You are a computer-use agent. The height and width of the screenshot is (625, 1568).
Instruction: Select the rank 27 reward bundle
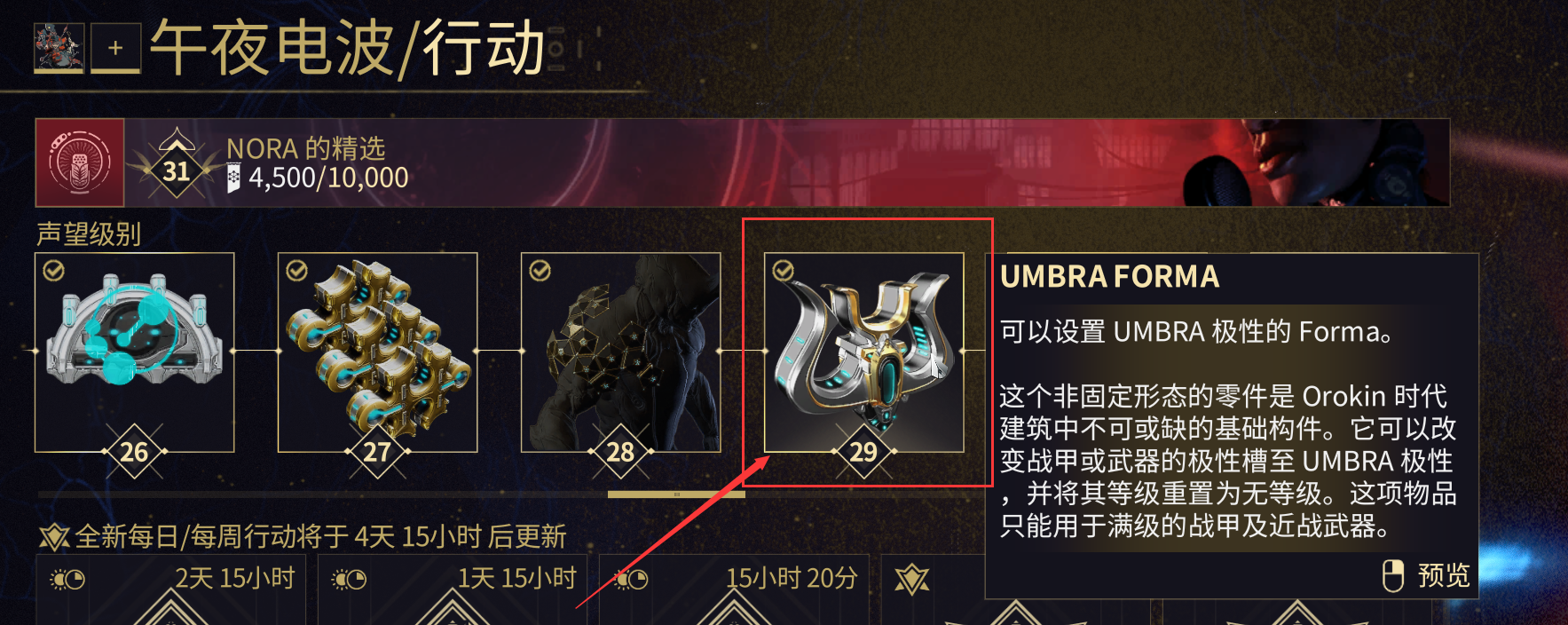coord(378,352)
